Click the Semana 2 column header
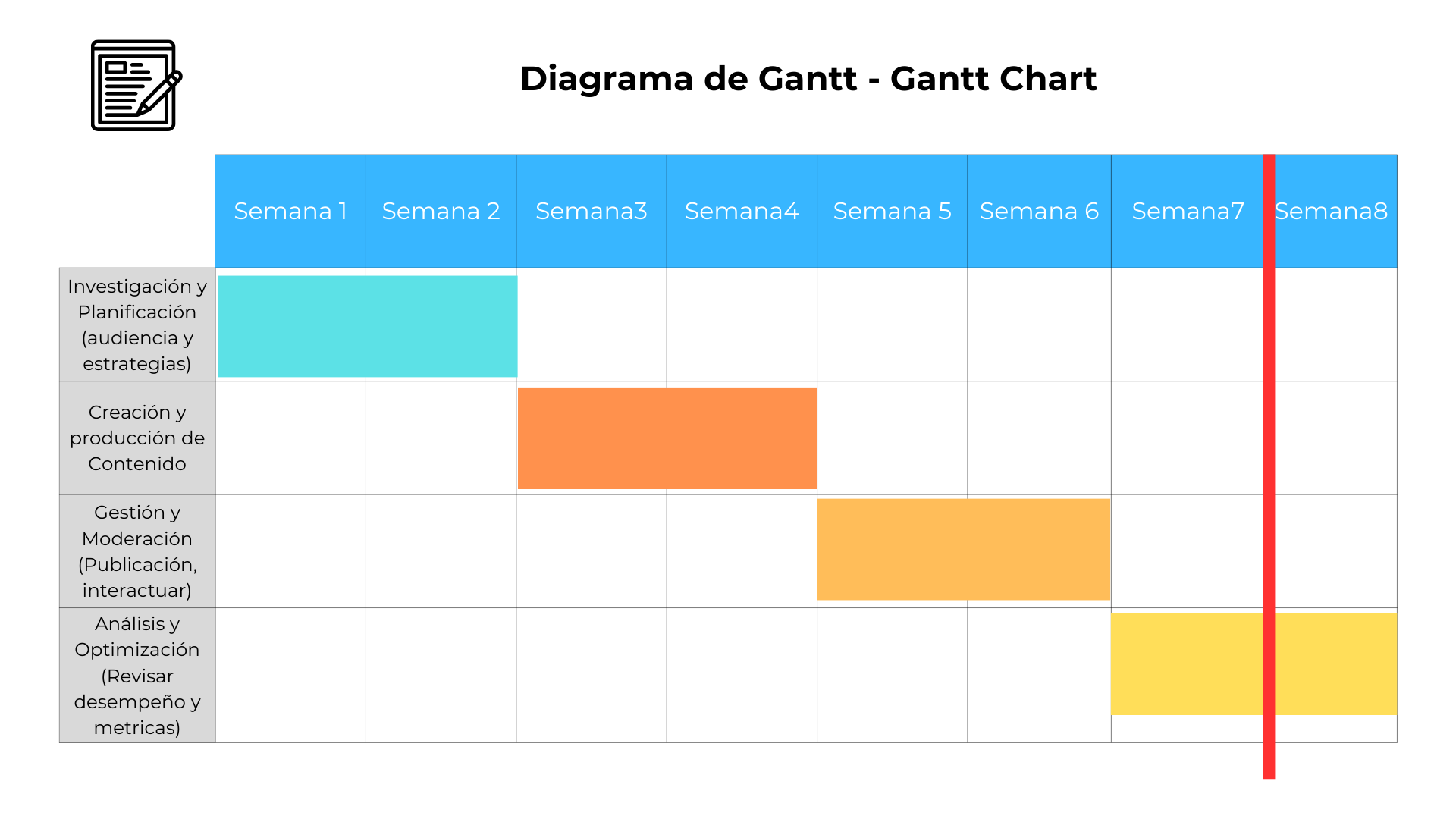The width and height of the screenshot is (1456, 819). [441, 211]
